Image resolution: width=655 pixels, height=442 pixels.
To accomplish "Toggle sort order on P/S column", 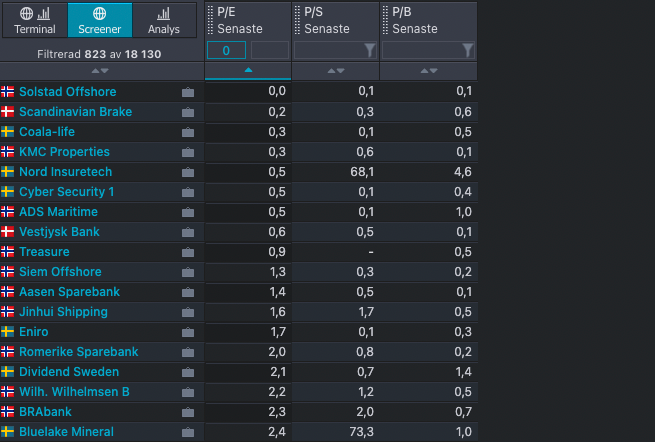I will [x=336, y=71].
